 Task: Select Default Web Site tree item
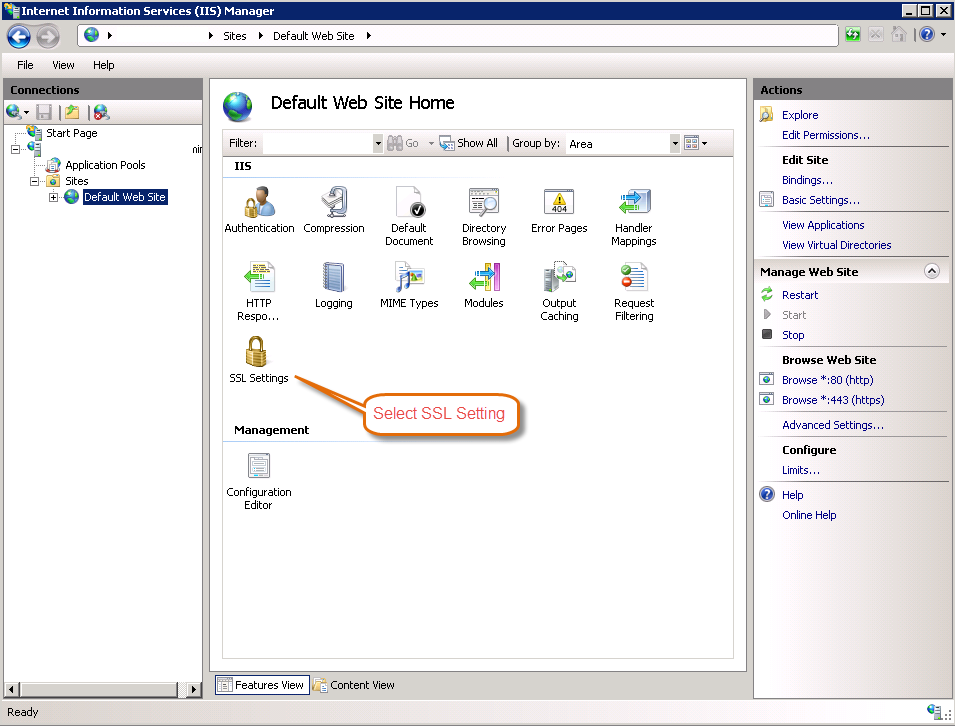point(125,197)
